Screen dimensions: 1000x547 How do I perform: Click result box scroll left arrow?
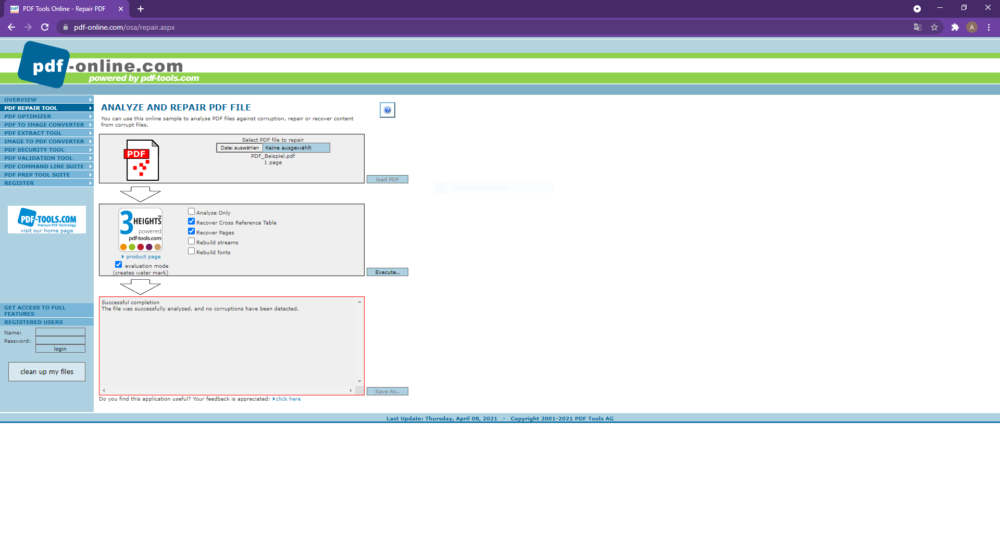pyautogui.click(x=104, y=390)
